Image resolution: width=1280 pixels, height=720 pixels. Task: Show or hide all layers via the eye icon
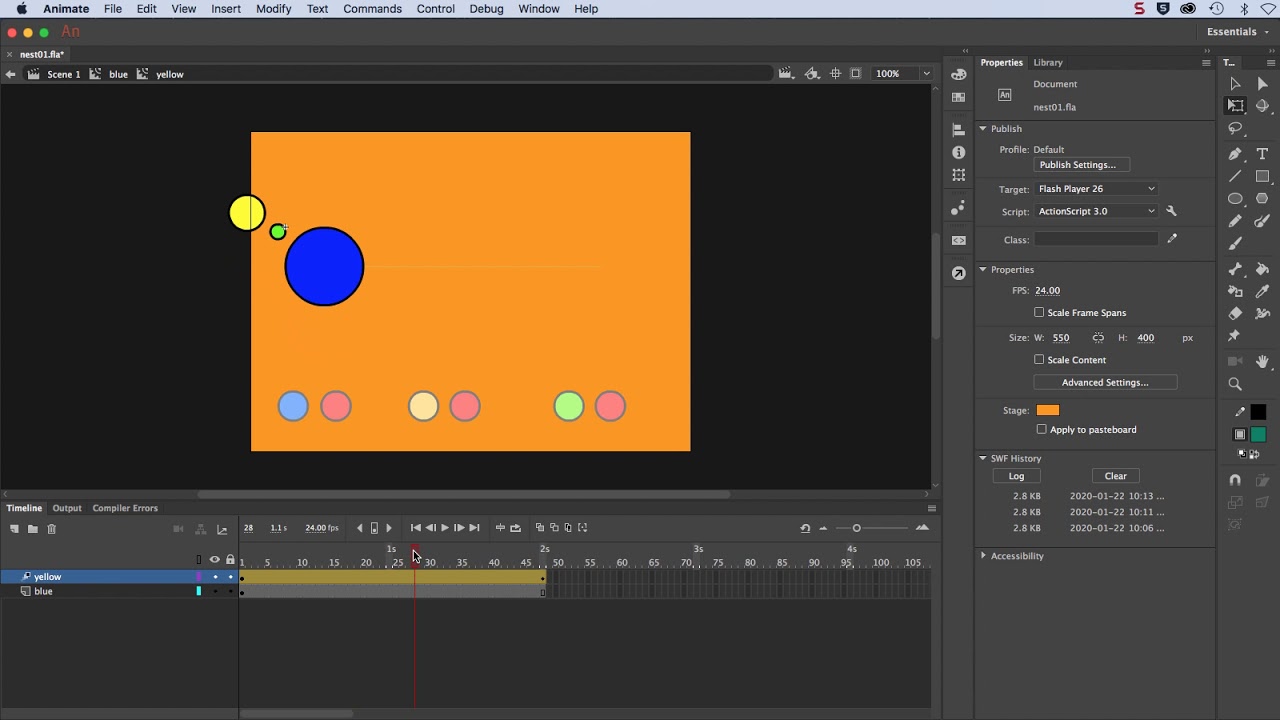[214, 560]
